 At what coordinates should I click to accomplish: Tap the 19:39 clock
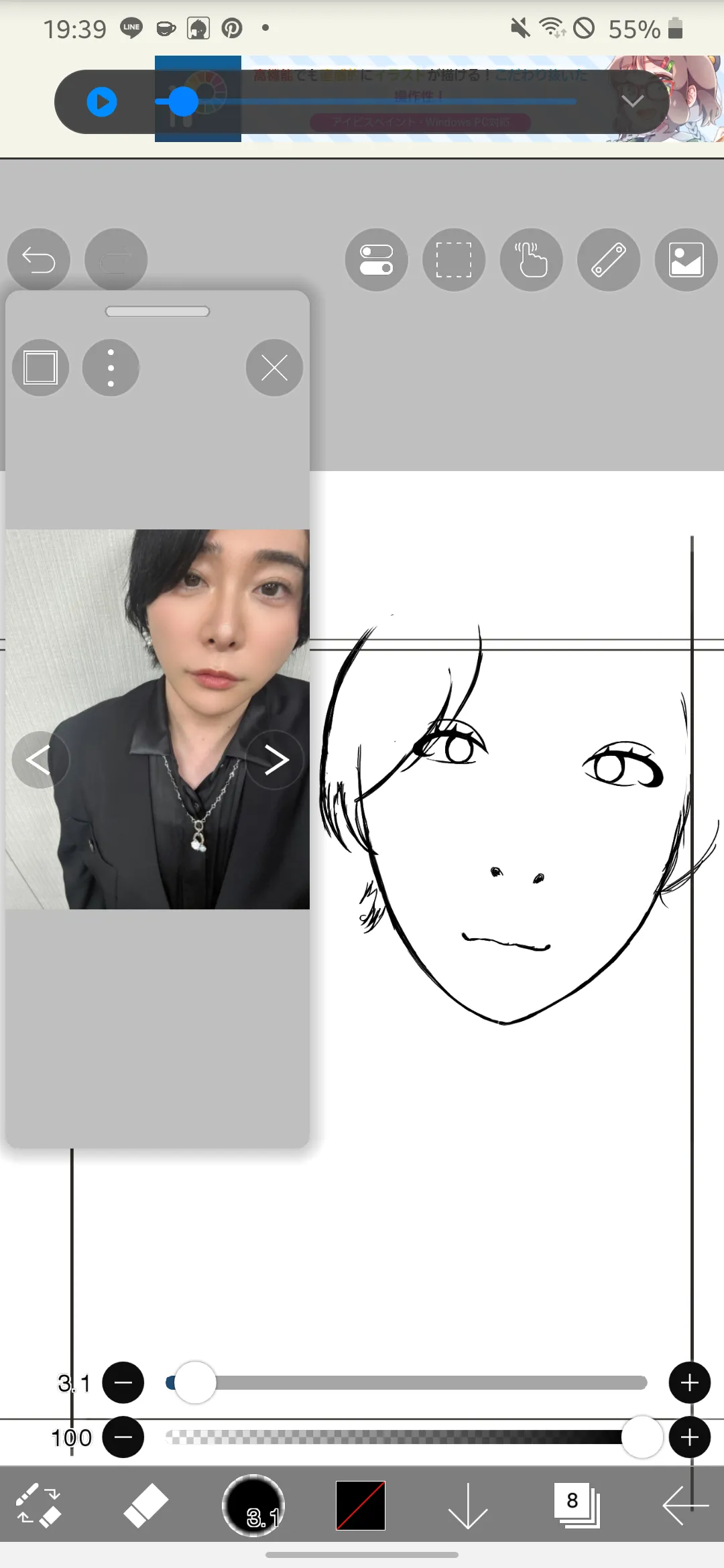tap(75, 29)
